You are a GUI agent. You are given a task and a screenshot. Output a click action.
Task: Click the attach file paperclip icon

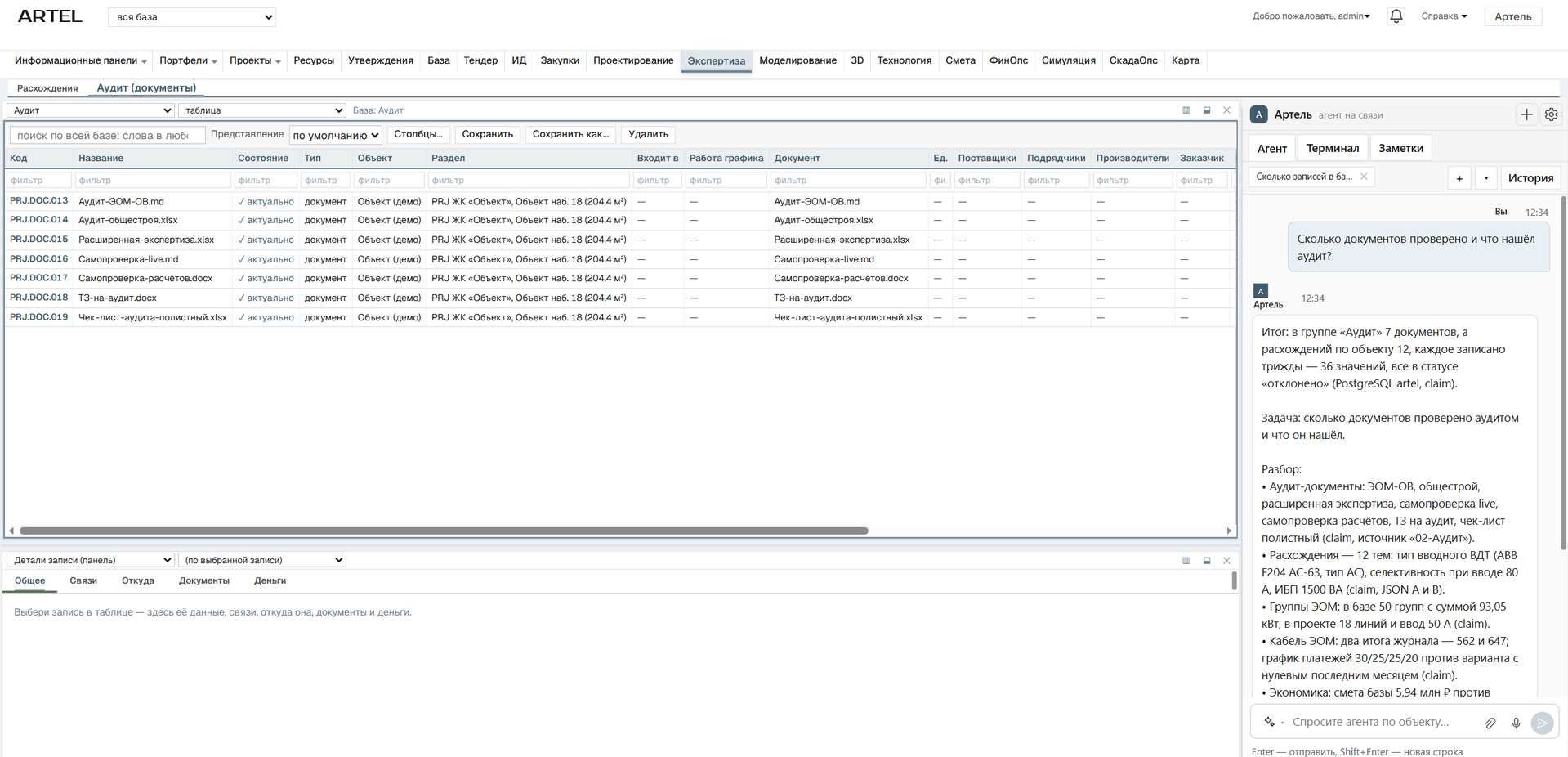click(x=1490, y=723)
